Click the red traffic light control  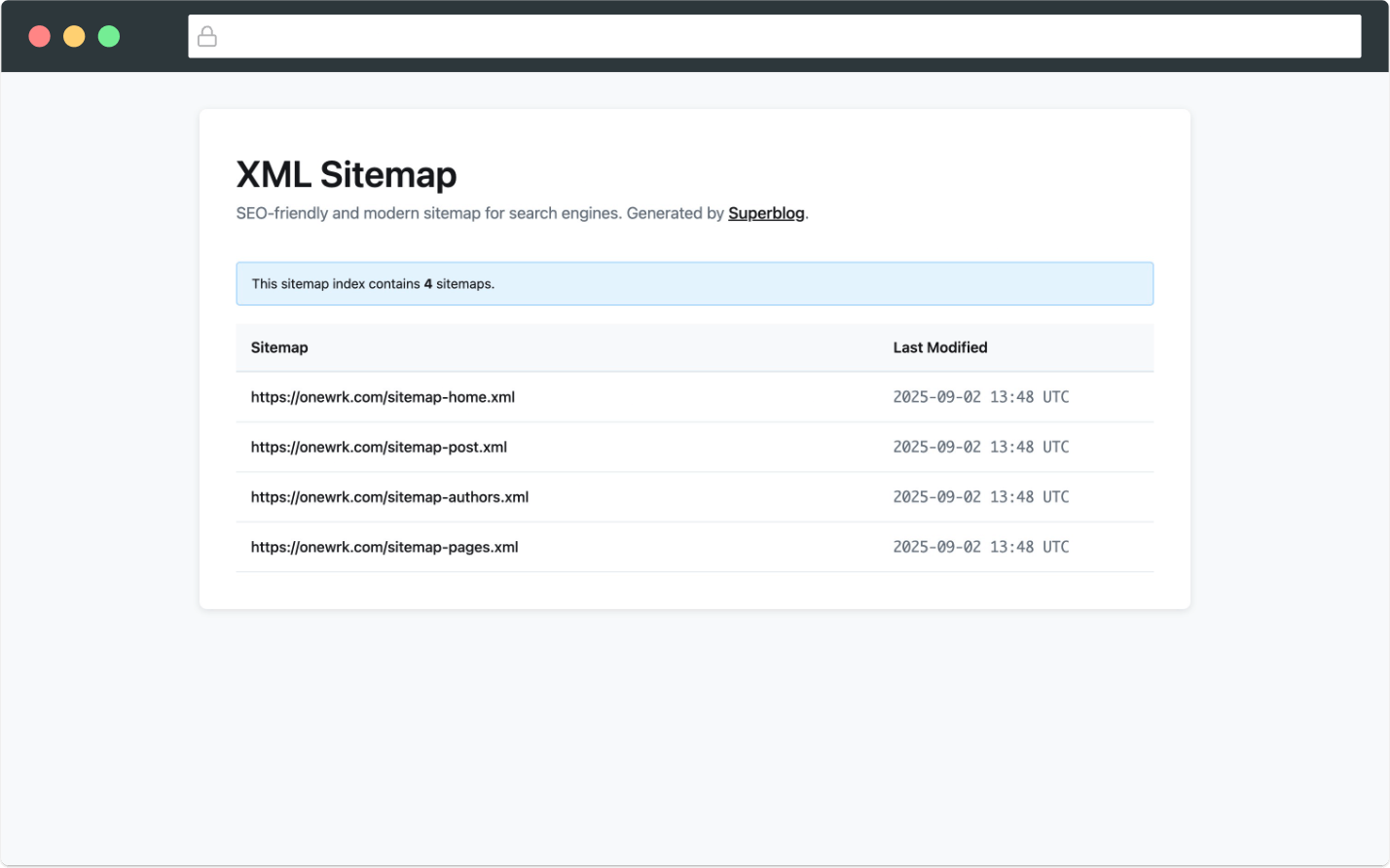pyautogui.click(x=39, y=35)
